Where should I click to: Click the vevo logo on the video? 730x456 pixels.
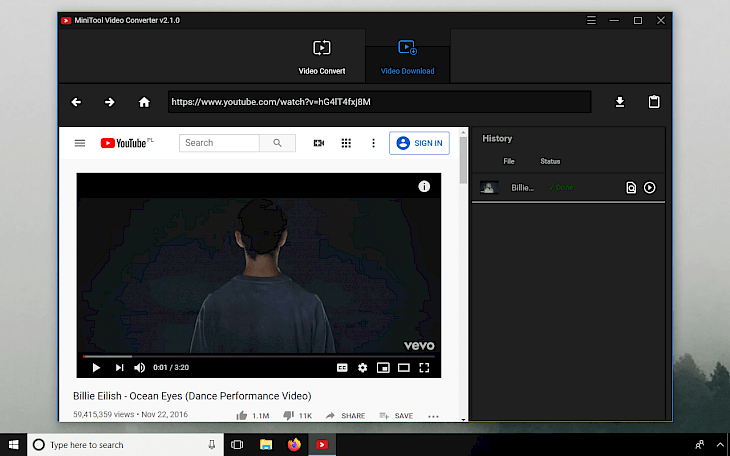(x=419, y=346)
